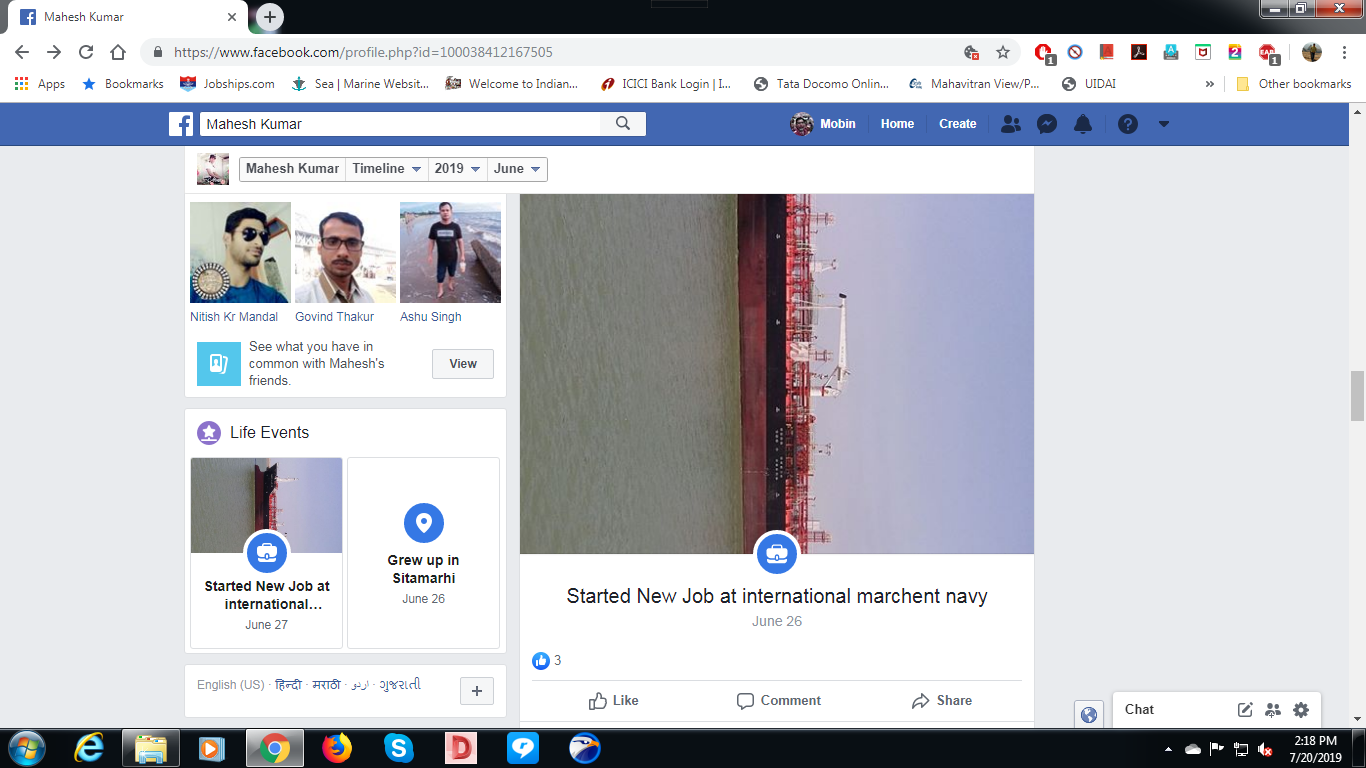Open the notifications bell
Image resolution: width=1366 pixels, height=768 pixels.
point(1082,124)
